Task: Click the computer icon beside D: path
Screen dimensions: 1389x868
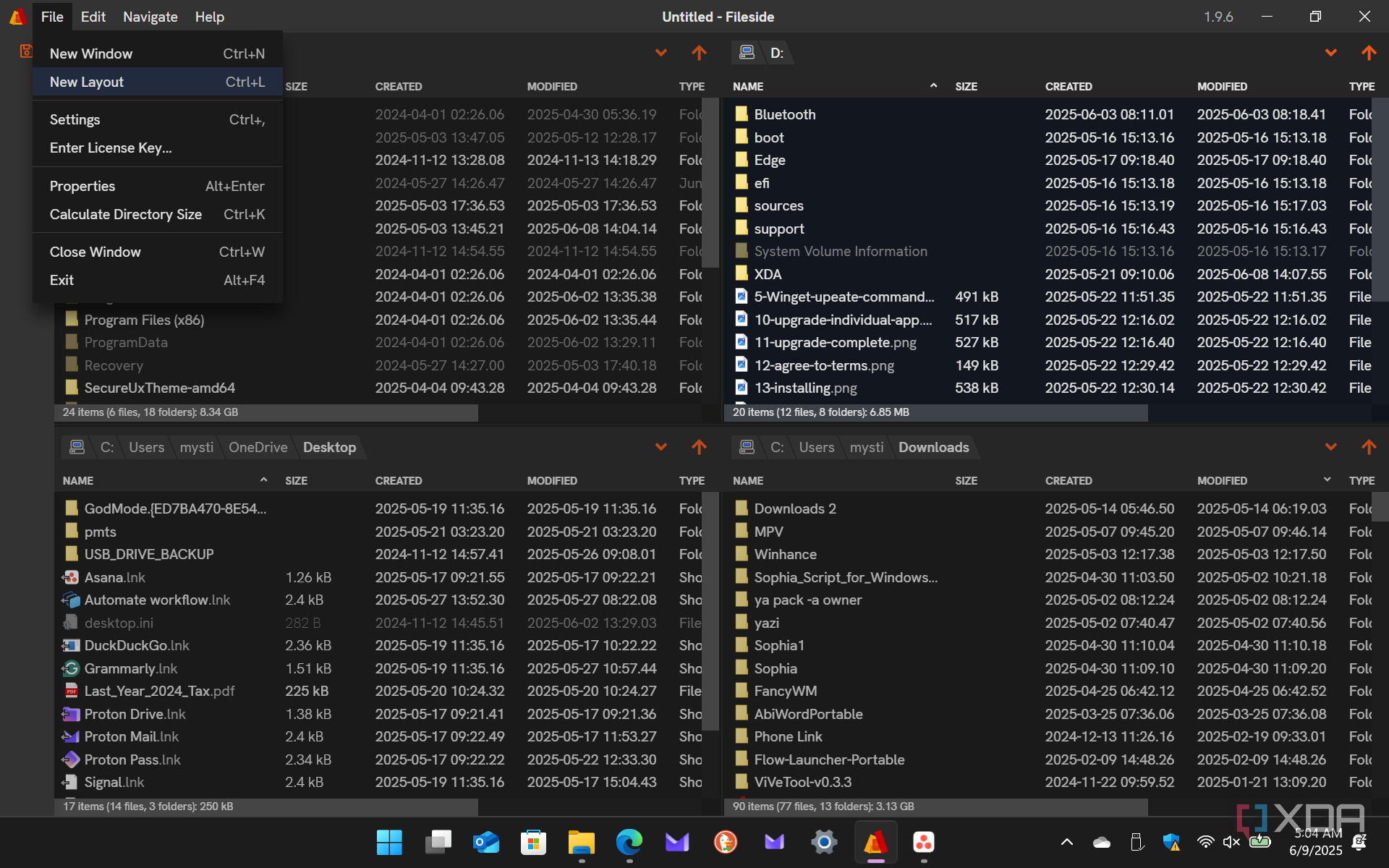Action: tap(747, 53)
